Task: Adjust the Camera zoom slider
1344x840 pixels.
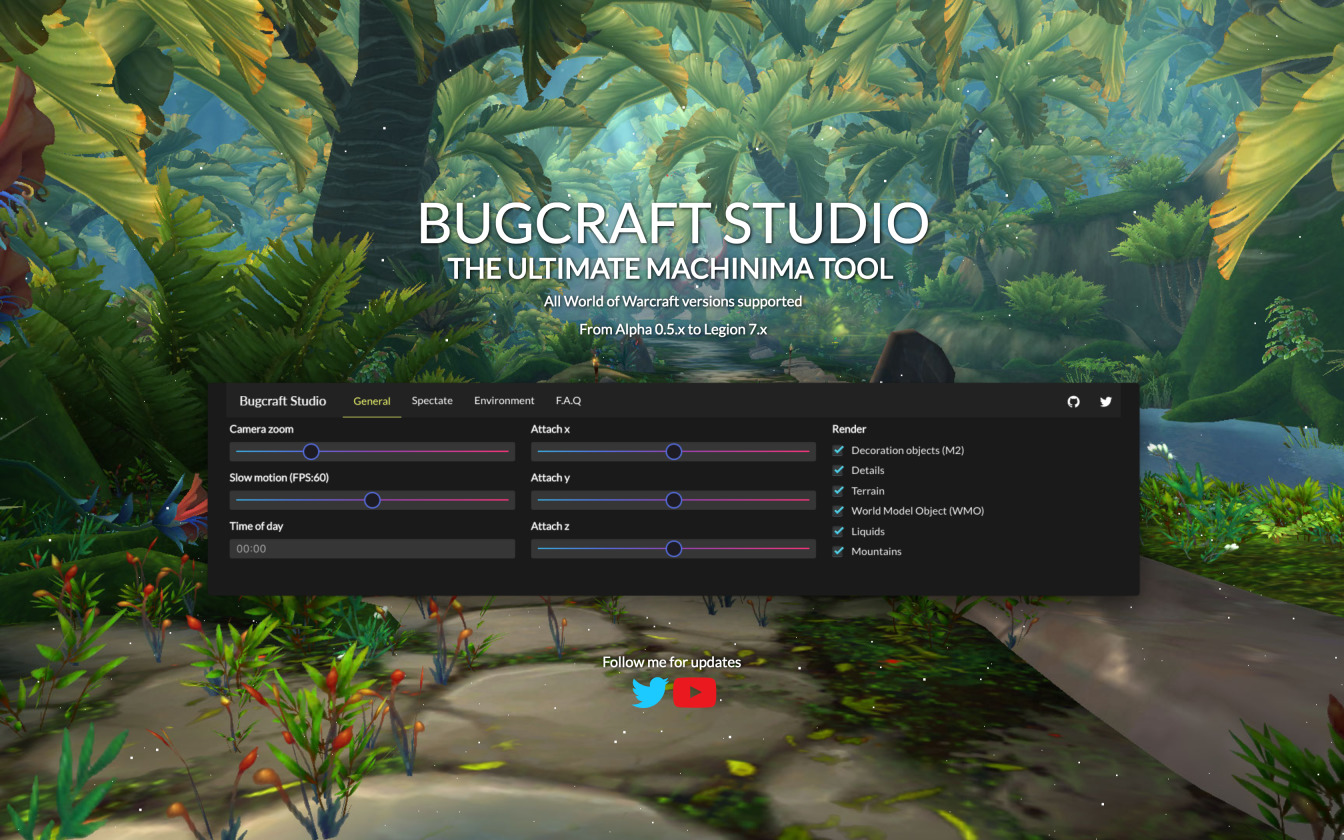Action: coord(310,451)
